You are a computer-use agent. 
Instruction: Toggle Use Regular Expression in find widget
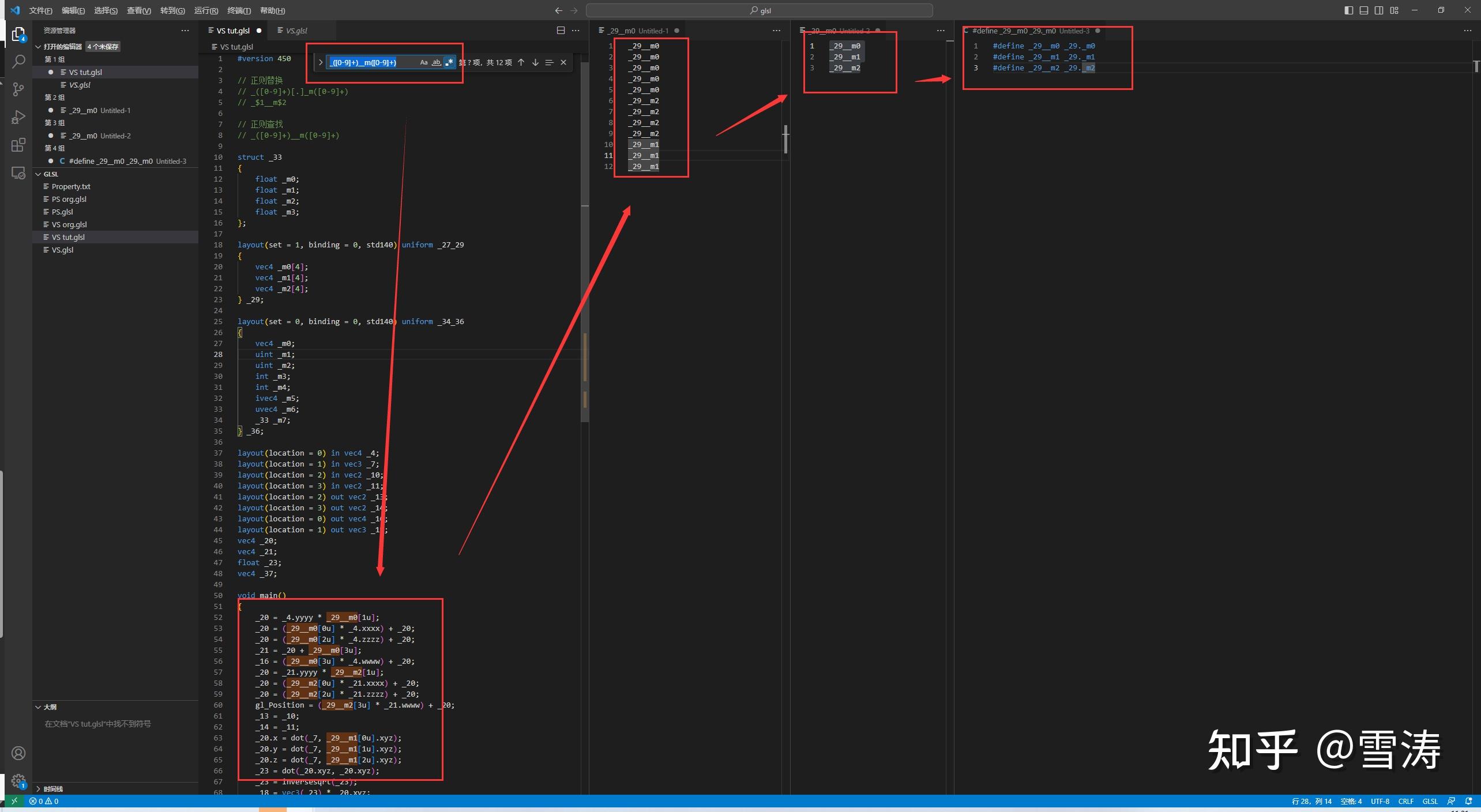(449, 62)
